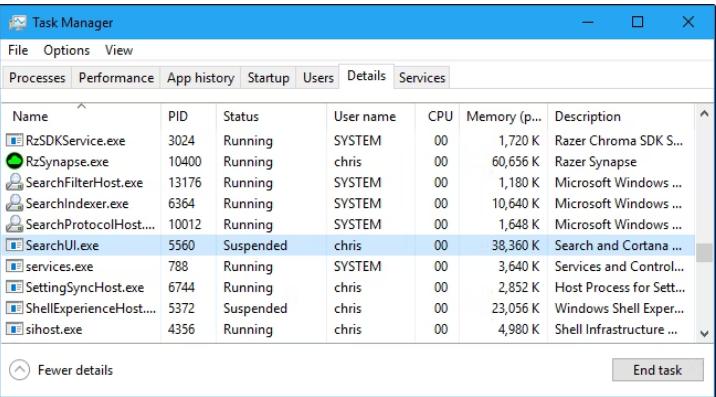The width and height of the screenshot is (716, 397).
Task: Click PID 13176 cell
Action: point(184,183)
